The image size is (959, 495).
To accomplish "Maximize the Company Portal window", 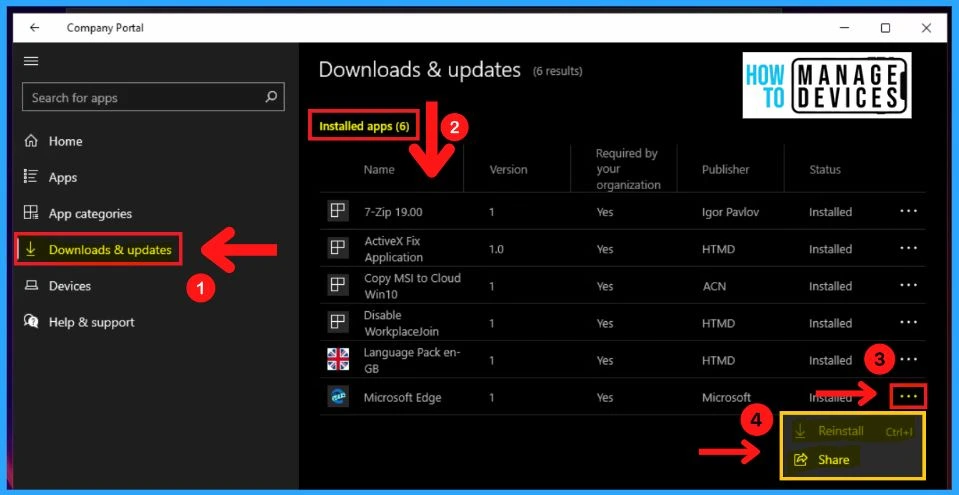I will [x=885, y=28].
